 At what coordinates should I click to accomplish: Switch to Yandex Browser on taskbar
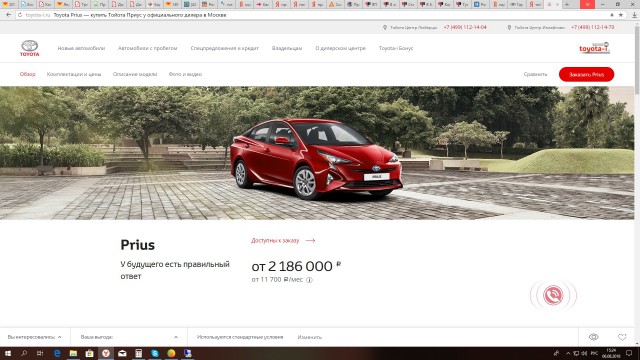tap(106, 353)
